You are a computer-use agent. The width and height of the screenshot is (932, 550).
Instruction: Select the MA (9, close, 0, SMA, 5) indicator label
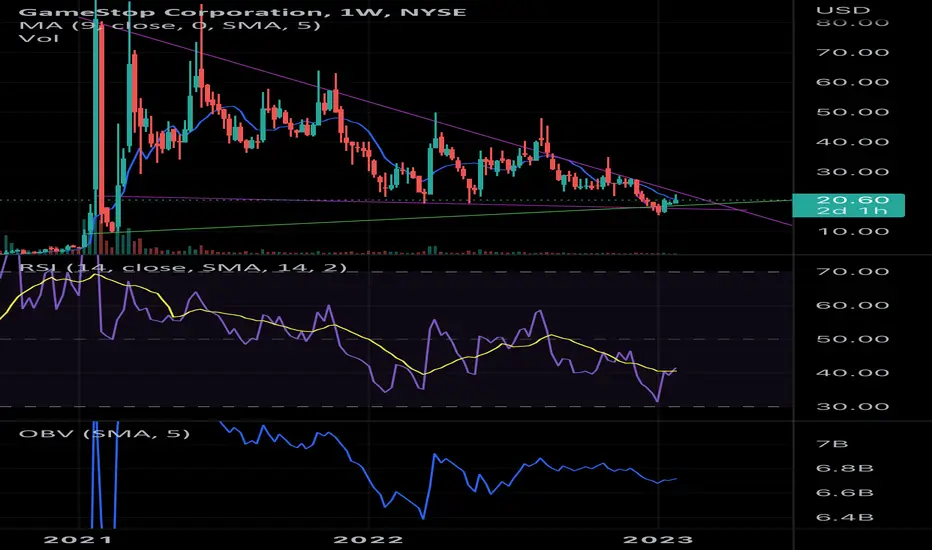(169, 25)
